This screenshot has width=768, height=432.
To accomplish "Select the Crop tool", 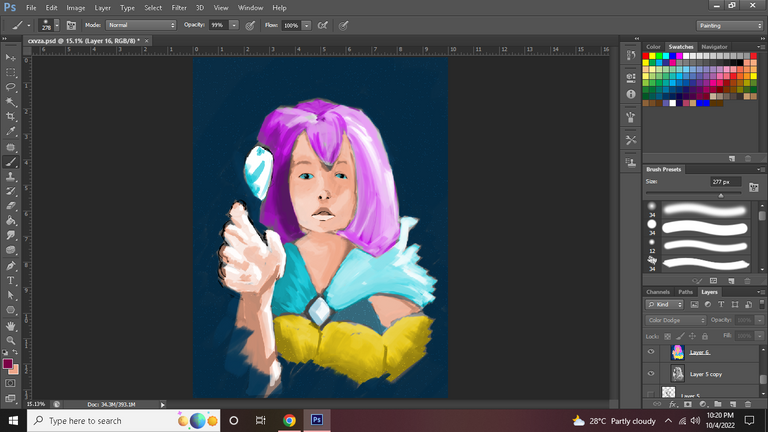I will (10, 117).
